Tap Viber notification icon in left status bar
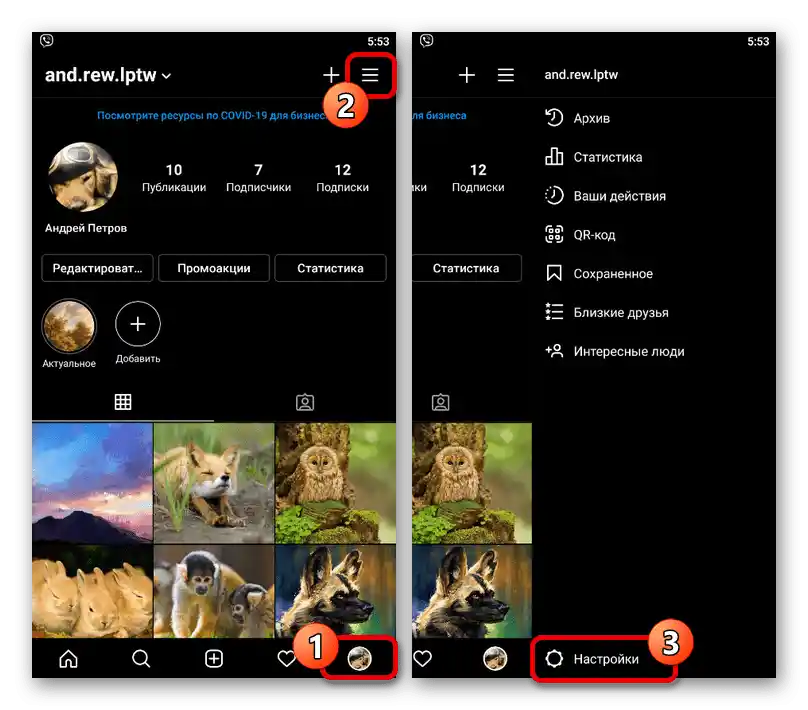This screenshot has width=808, height=710. (x=47, y=41)
